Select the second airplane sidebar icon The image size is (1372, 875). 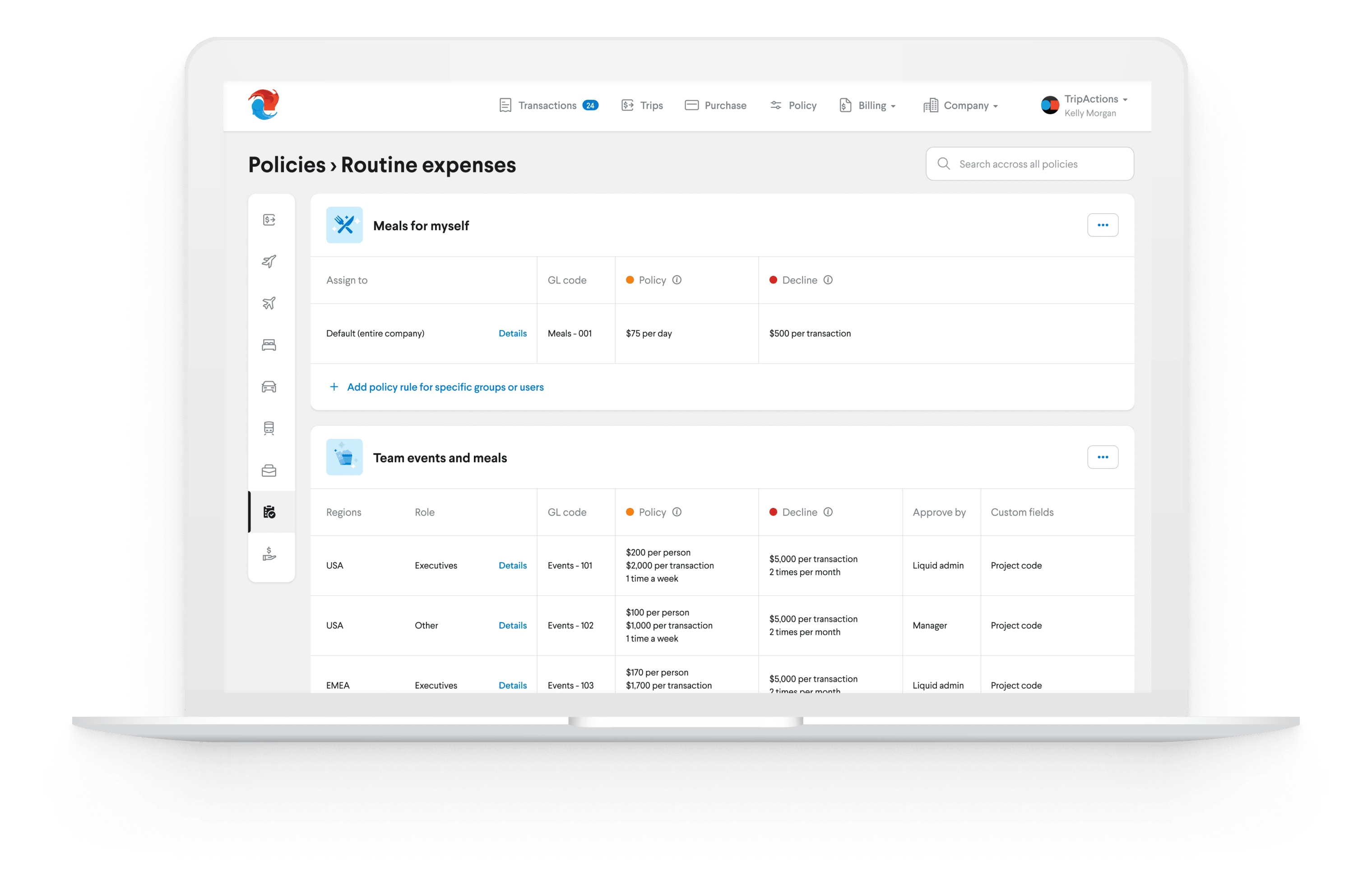269,303
